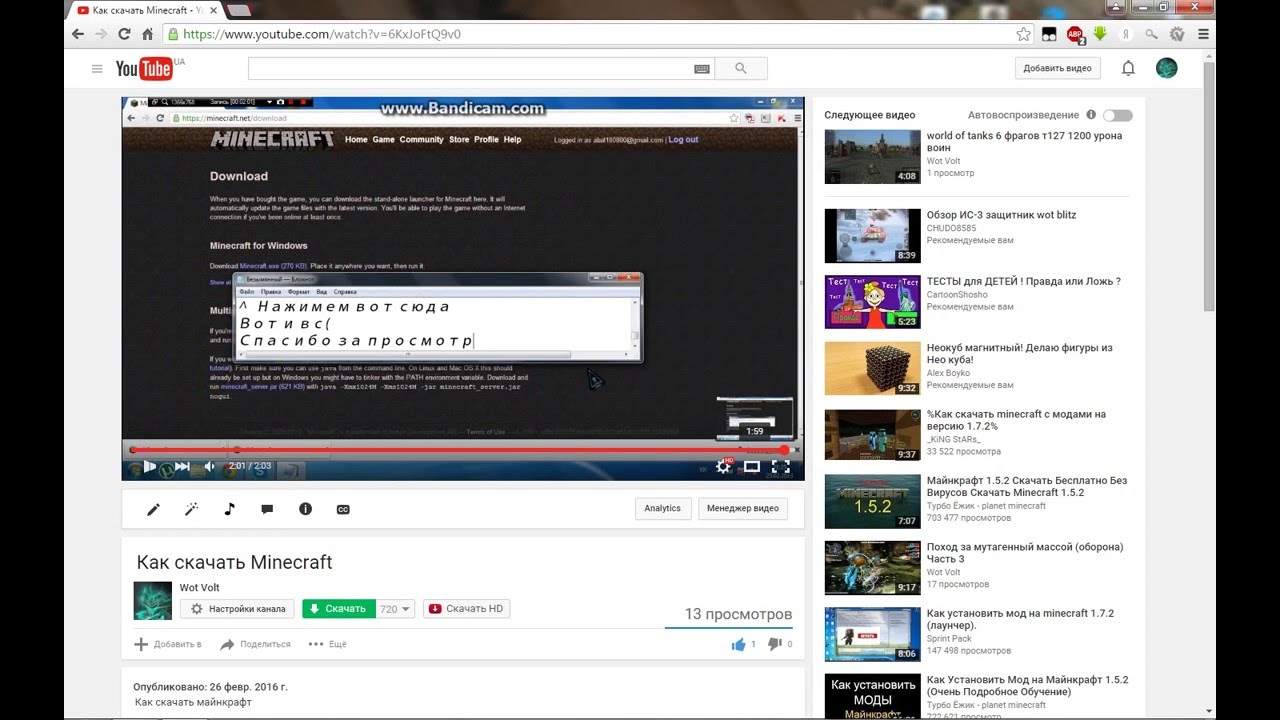Open new tab button
1280x720 pixels.
[239, 10]
